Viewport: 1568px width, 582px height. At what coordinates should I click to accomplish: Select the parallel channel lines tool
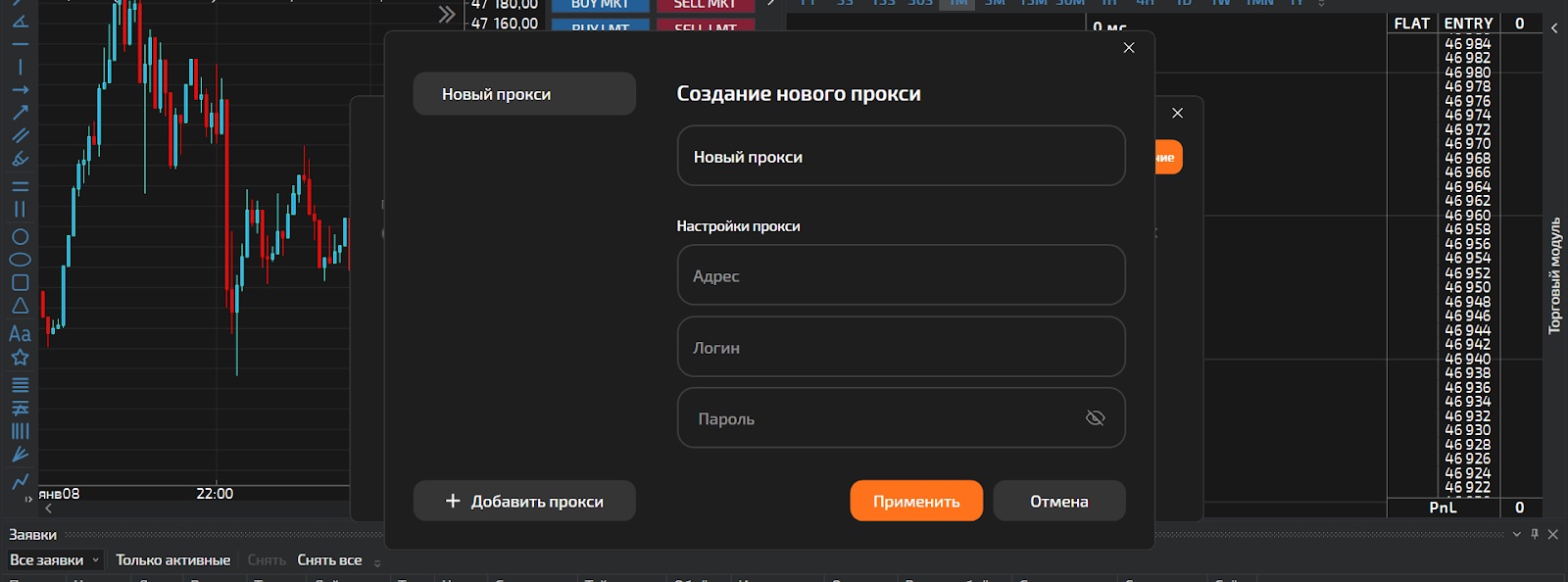(x=20, y=135)
